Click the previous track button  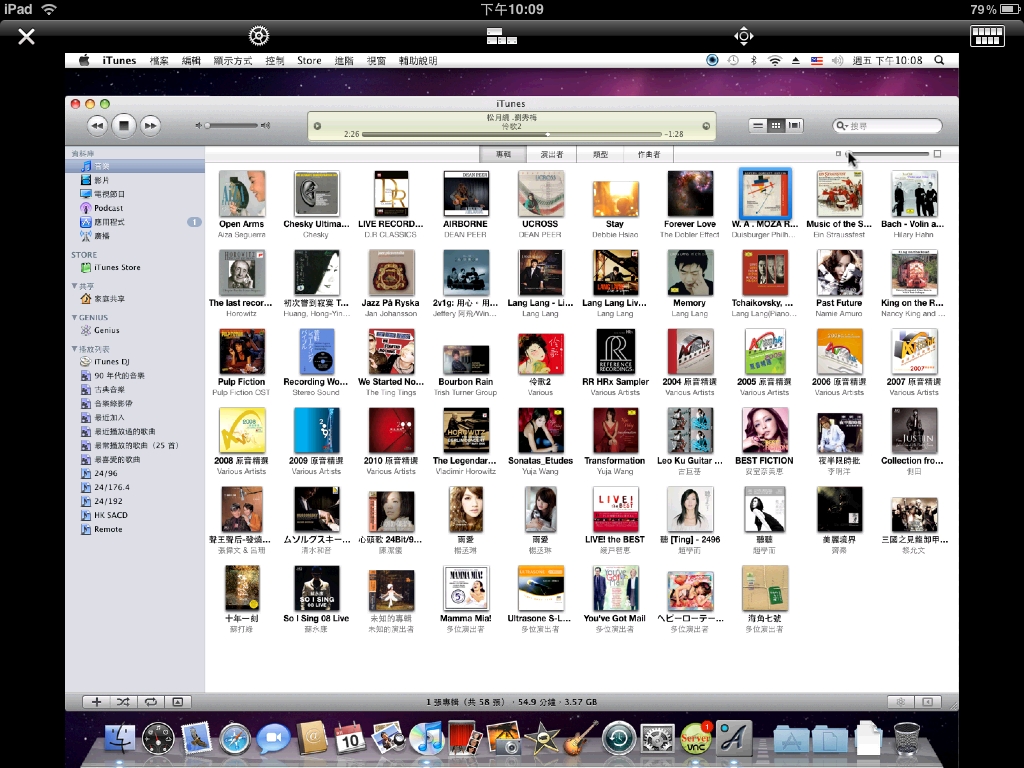pyautogui.click(x=97, y=125)
